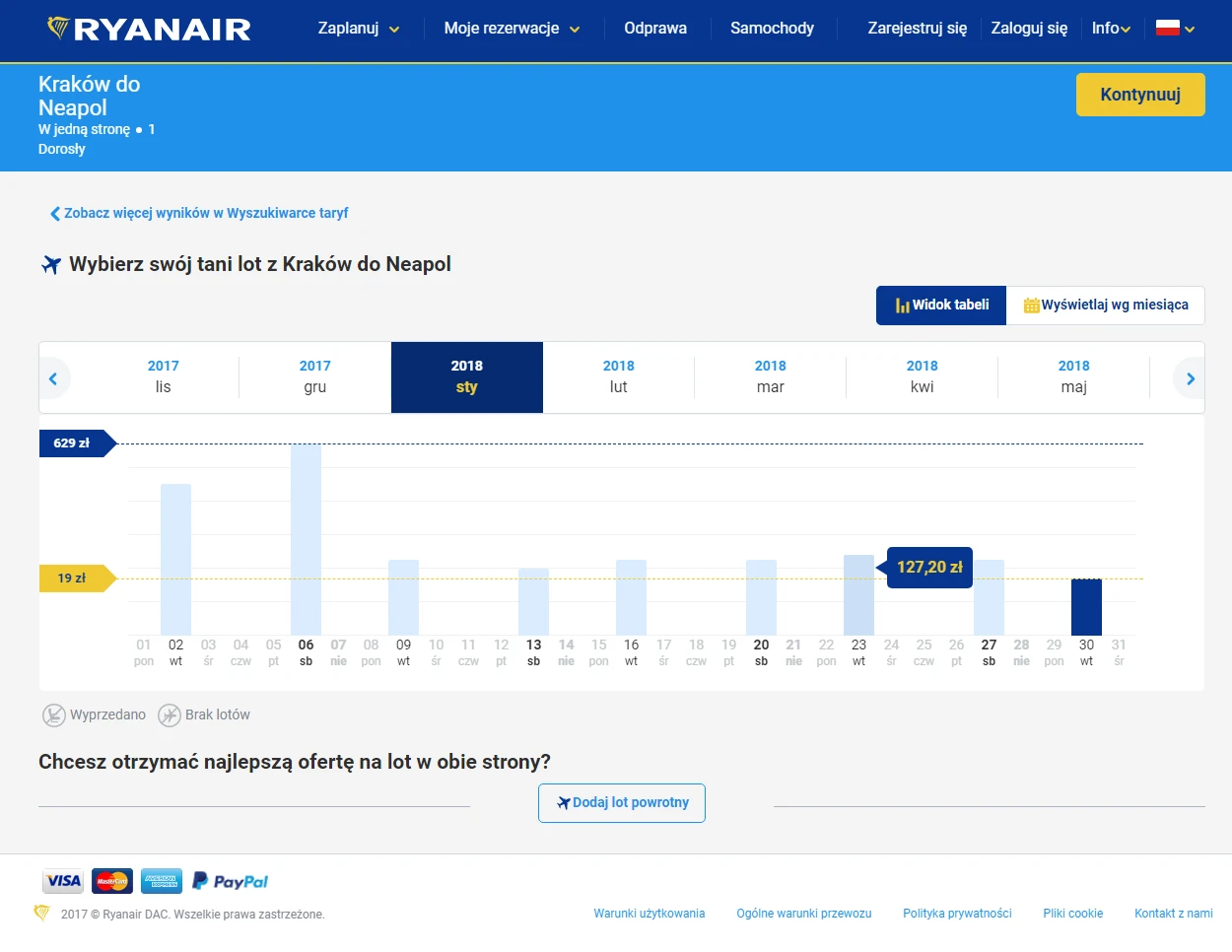
Task: Open Pliki cookie link
Action: (1073, 914)
